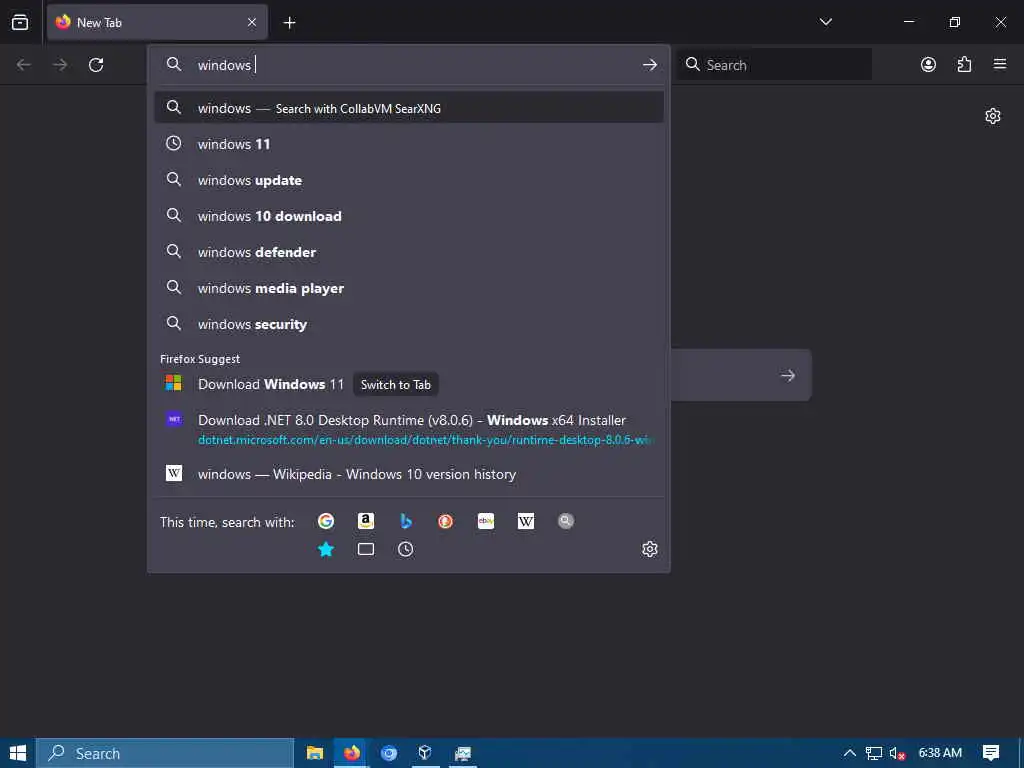Viewport: 1024px width, 768px height.
Task: Open the monitor app taskbar icon
Action: 462,753
